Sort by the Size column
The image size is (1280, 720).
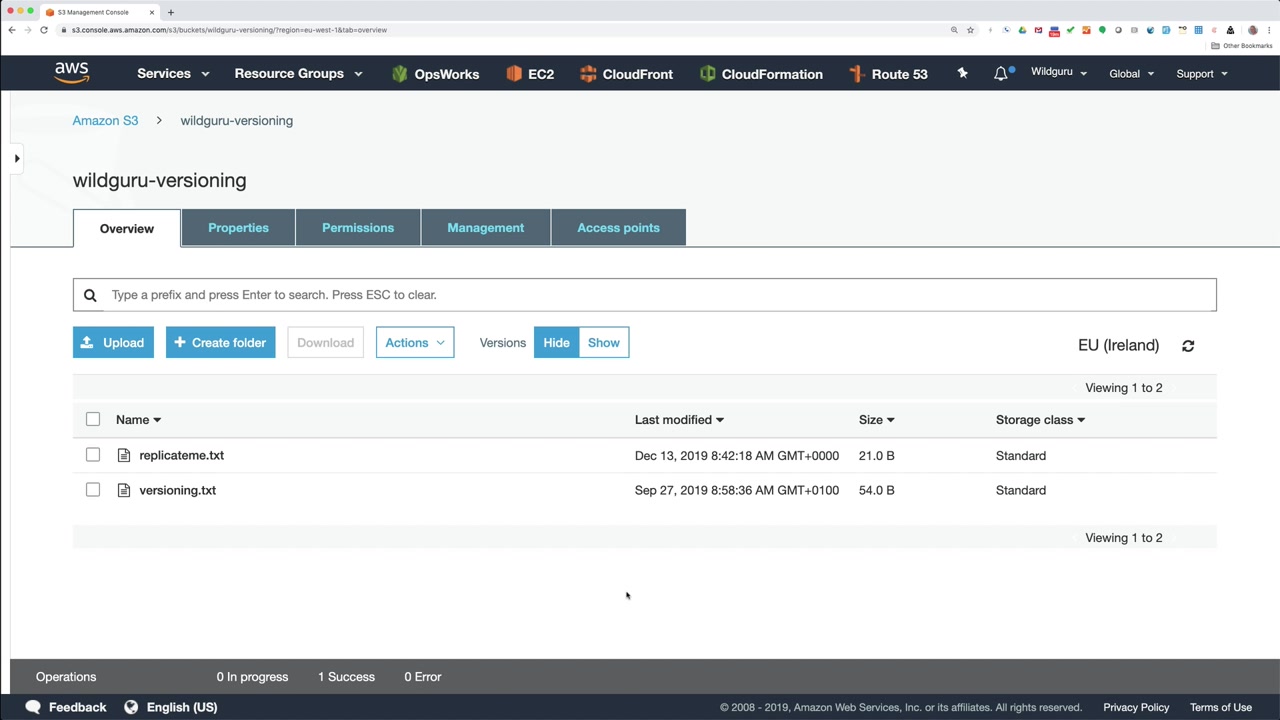click(x=876, y=420)
